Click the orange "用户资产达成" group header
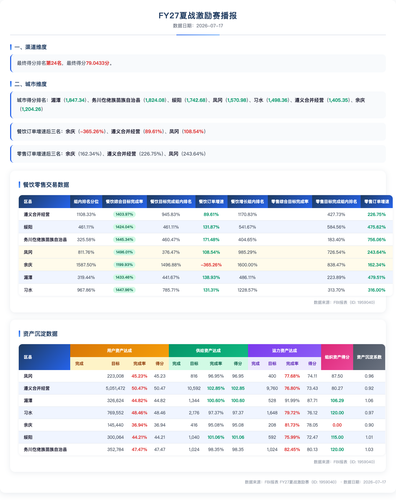This screenshot has height=500, width=396. click(119, 351)
